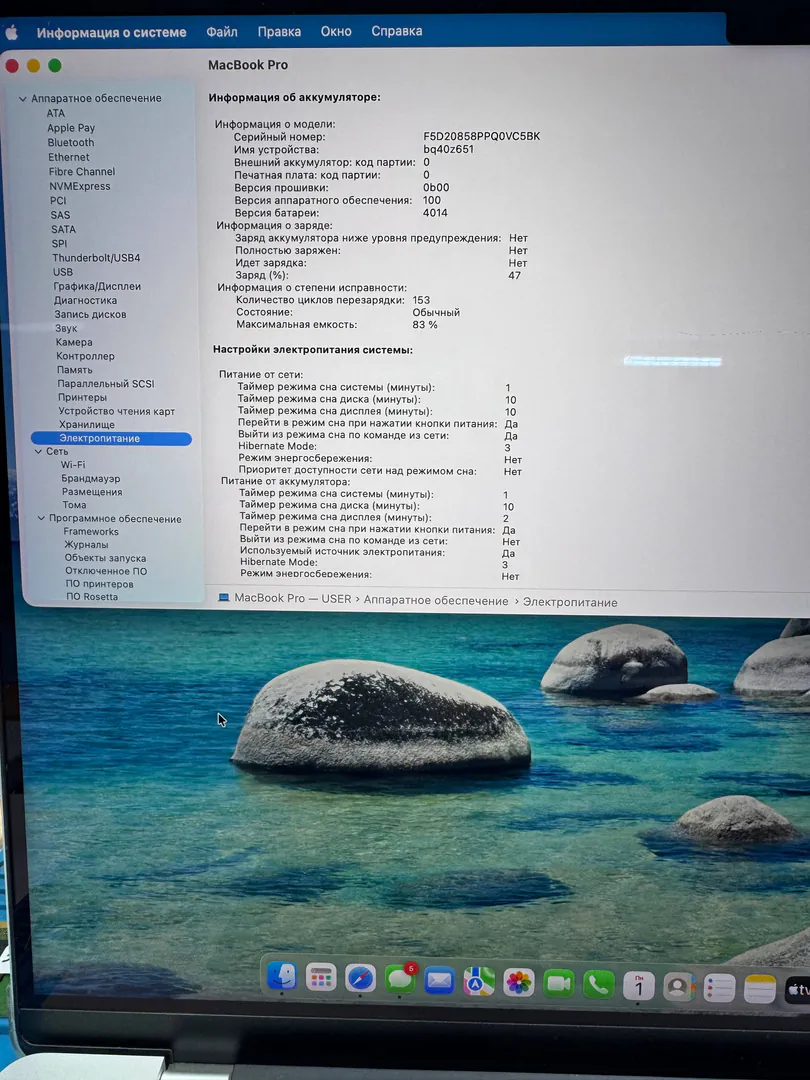Screen dimensions: 810x1080
Task: Open Photos app in the Dock
Action: pos(519,983)
